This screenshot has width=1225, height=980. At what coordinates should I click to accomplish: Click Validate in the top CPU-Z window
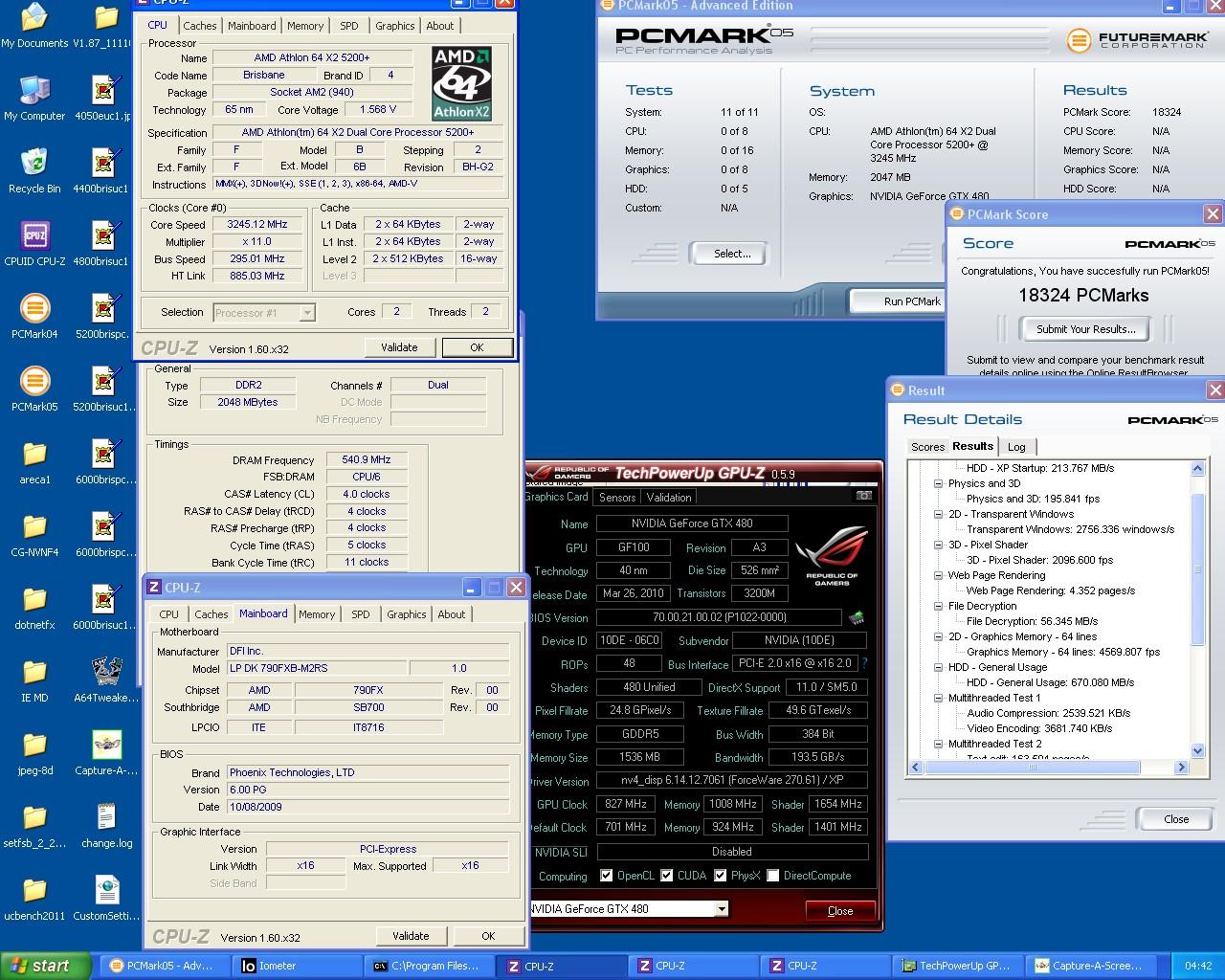[399, 347]
